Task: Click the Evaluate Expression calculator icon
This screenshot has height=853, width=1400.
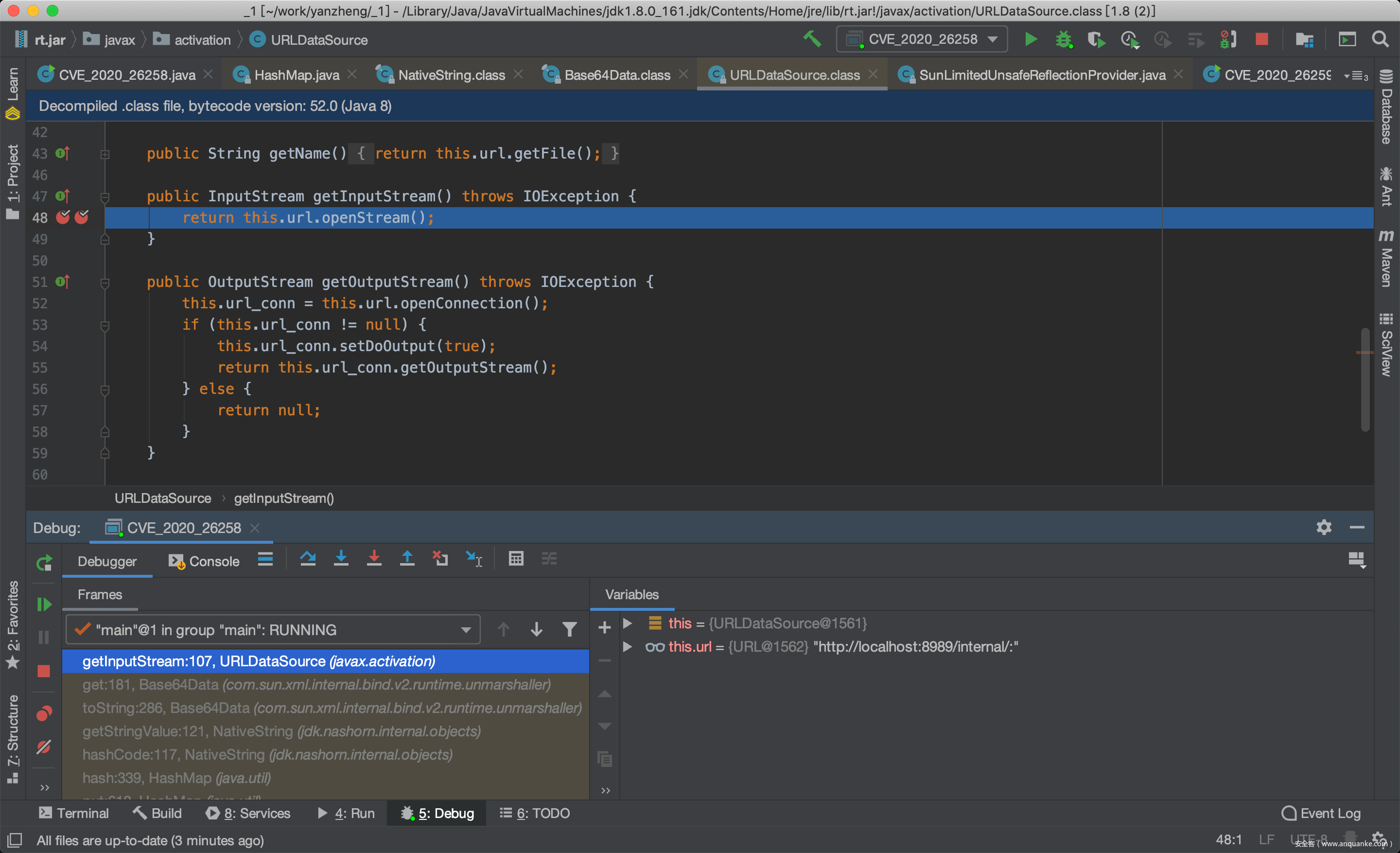Action: coord(515,559)
